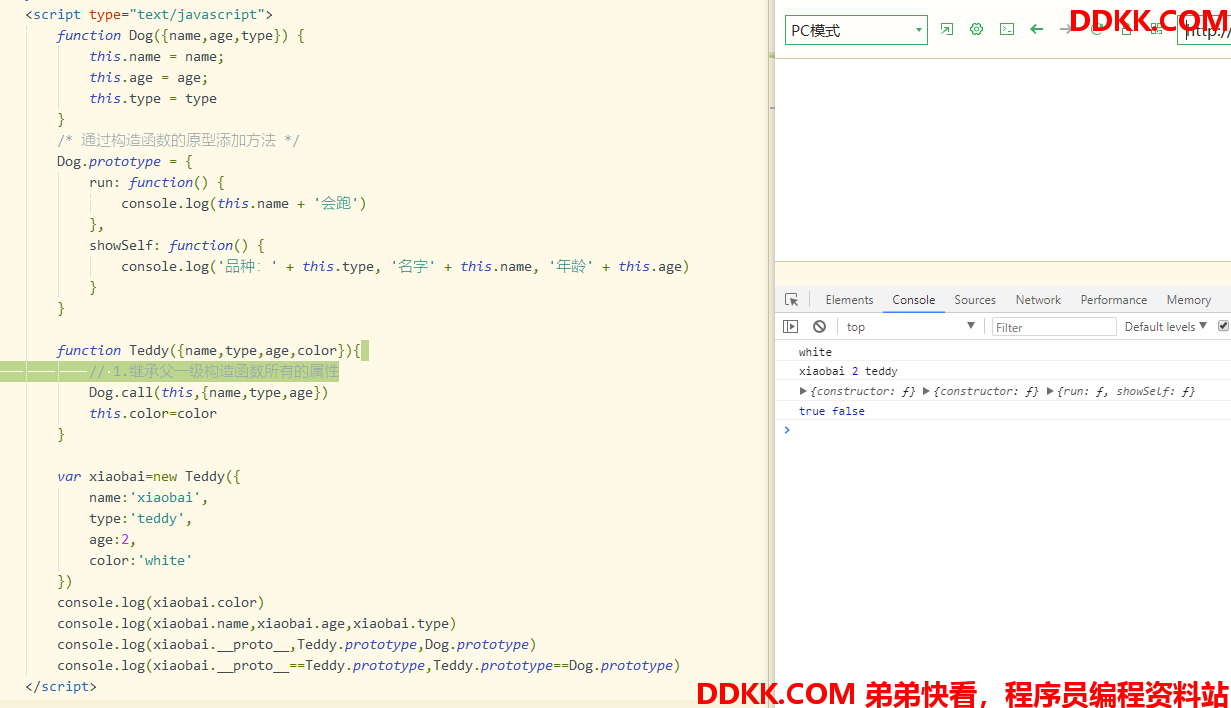Open the Default levels dropdown
This screenshot has width=1231, height=708.
[x=1166, y=327]
